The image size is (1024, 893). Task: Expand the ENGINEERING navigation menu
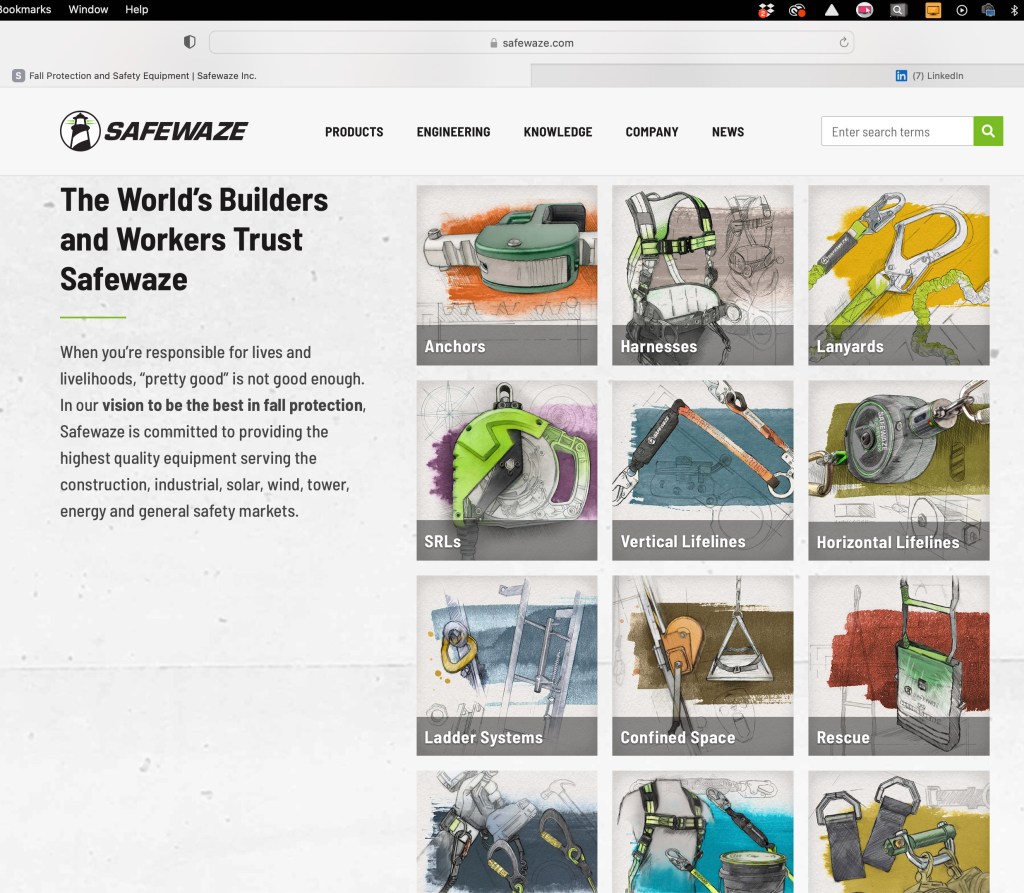[453, 132]
